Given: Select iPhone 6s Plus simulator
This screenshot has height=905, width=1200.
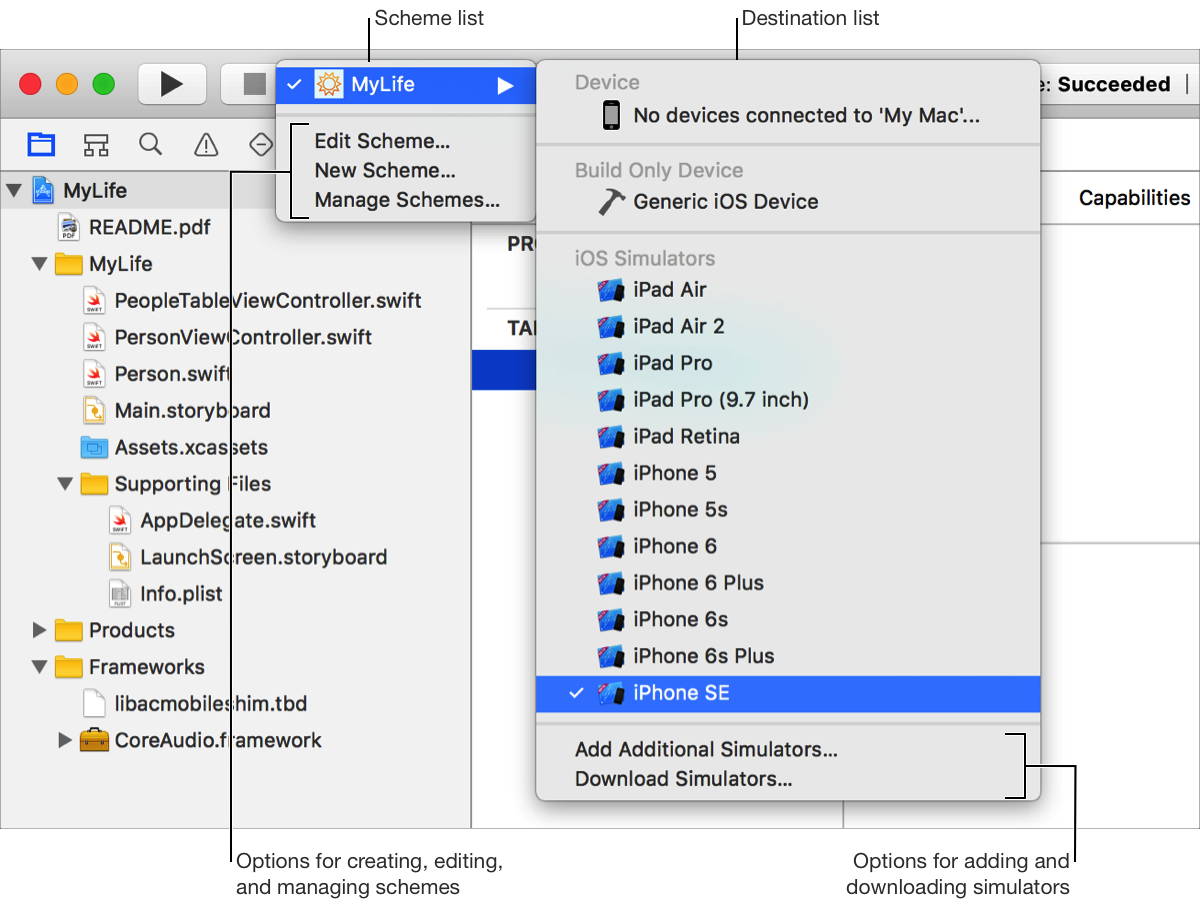Looking at the screenshot, I should pyautogui.click(x=788, y=657).
